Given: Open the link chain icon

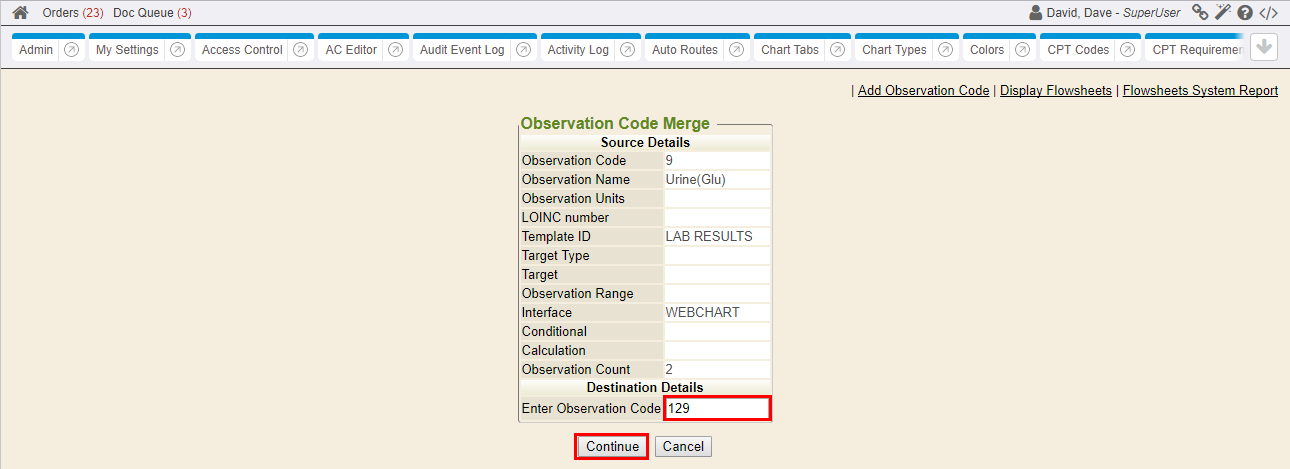Looking at the screenshot, I should click(1200, 13).
